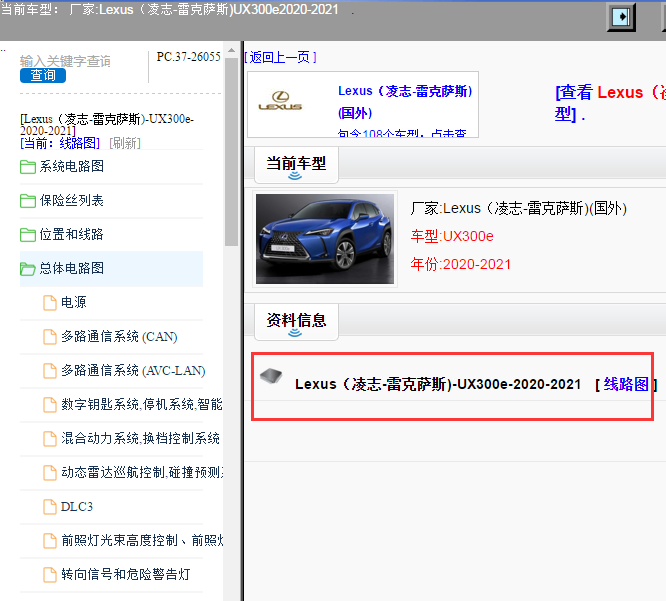The width and height of the screenshot is (666, 601).
Task: Open 动态雷达巡航控制,碰撞预测 entry
Action: pyautogui.click(x=142, y=472)
